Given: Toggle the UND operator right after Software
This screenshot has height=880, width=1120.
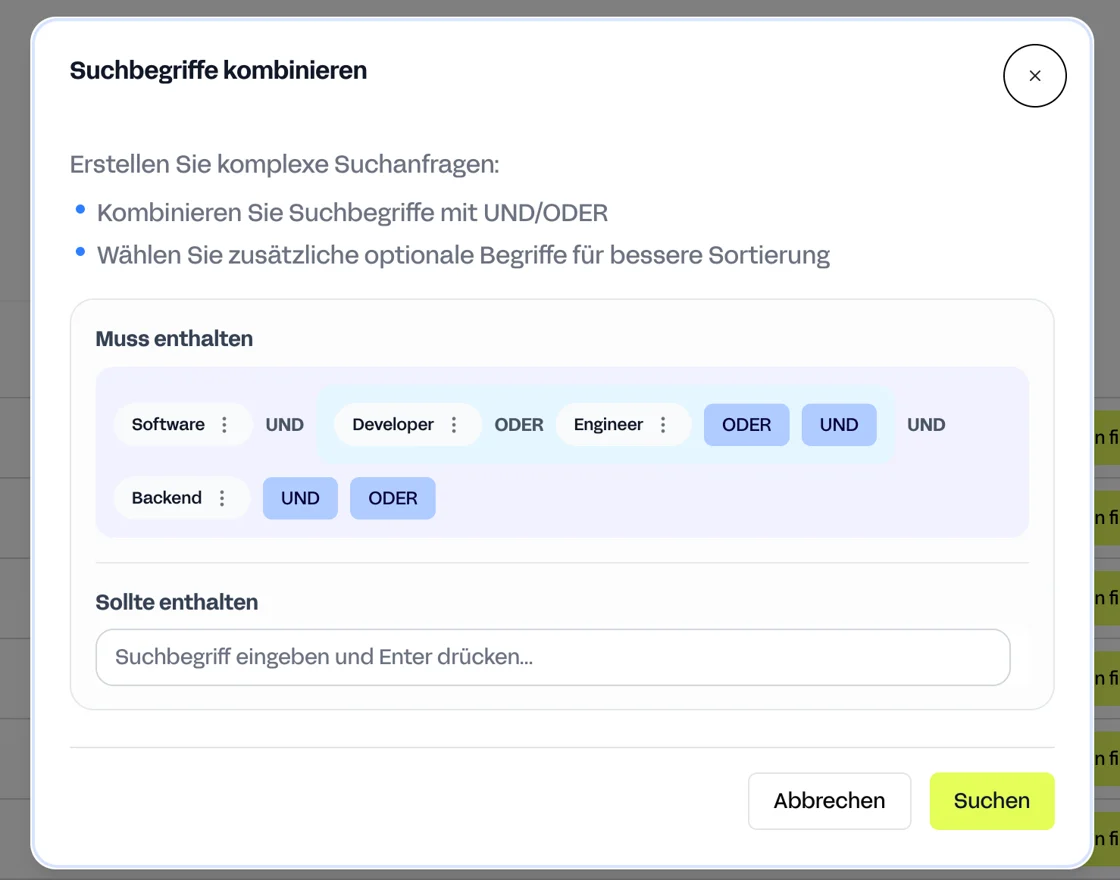Looking at the screenshot, I should tap(285, 425).
